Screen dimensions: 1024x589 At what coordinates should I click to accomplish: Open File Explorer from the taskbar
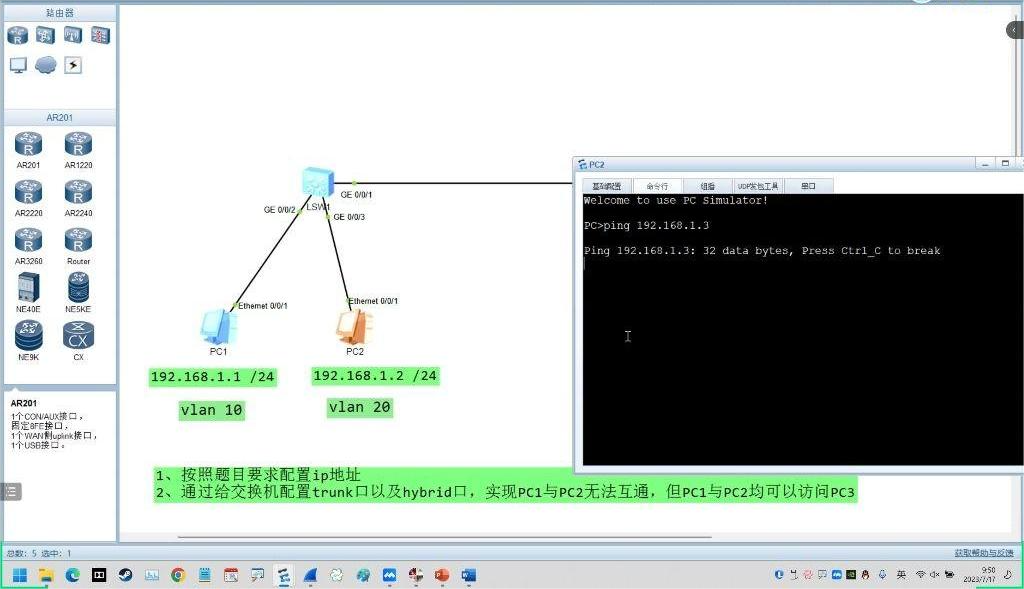[x=46, y=575]
